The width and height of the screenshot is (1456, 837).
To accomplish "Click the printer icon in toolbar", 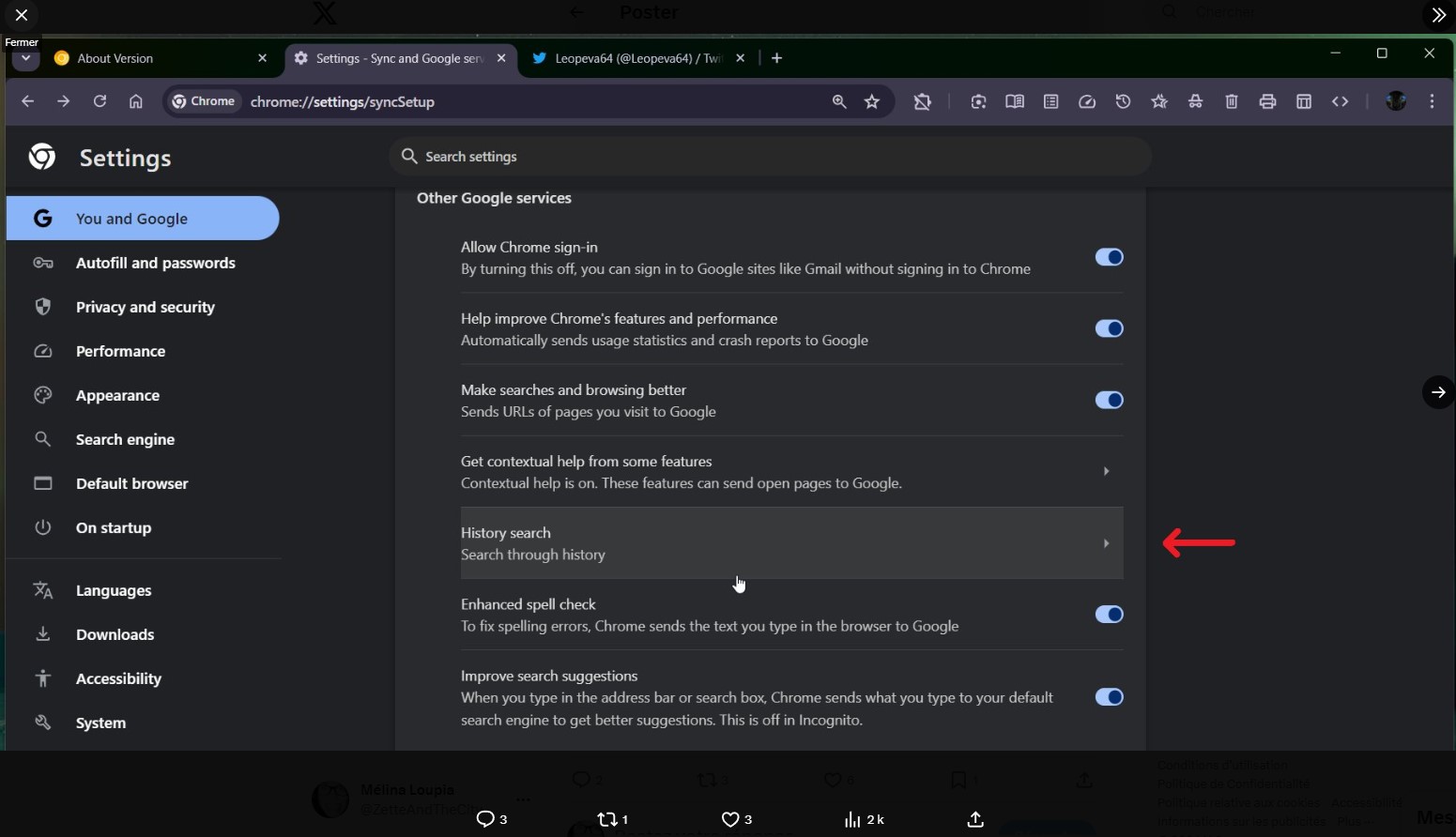I will [1267, 102].
